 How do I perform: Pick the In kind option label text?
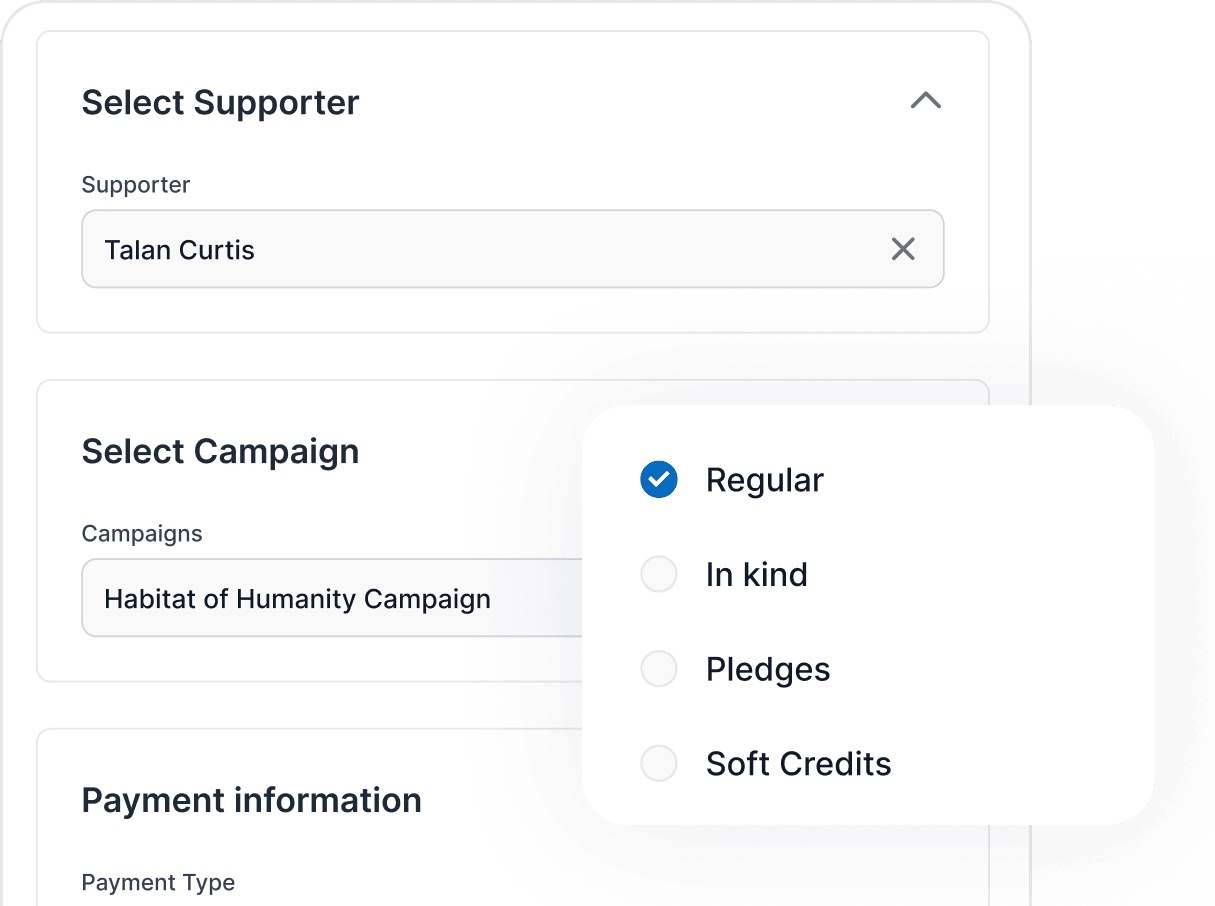756,575
